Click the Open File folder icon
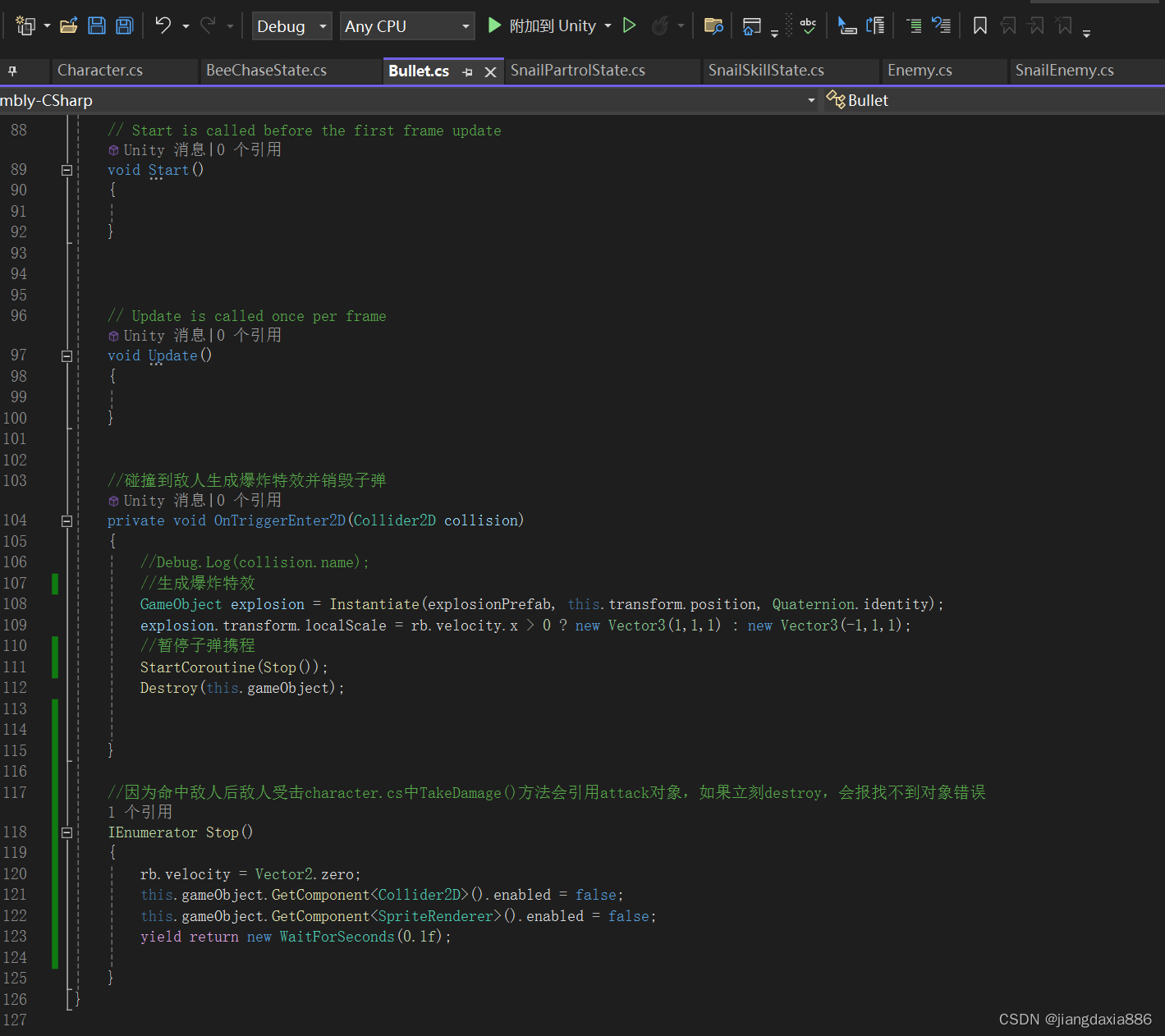 (x=69, y=26)
